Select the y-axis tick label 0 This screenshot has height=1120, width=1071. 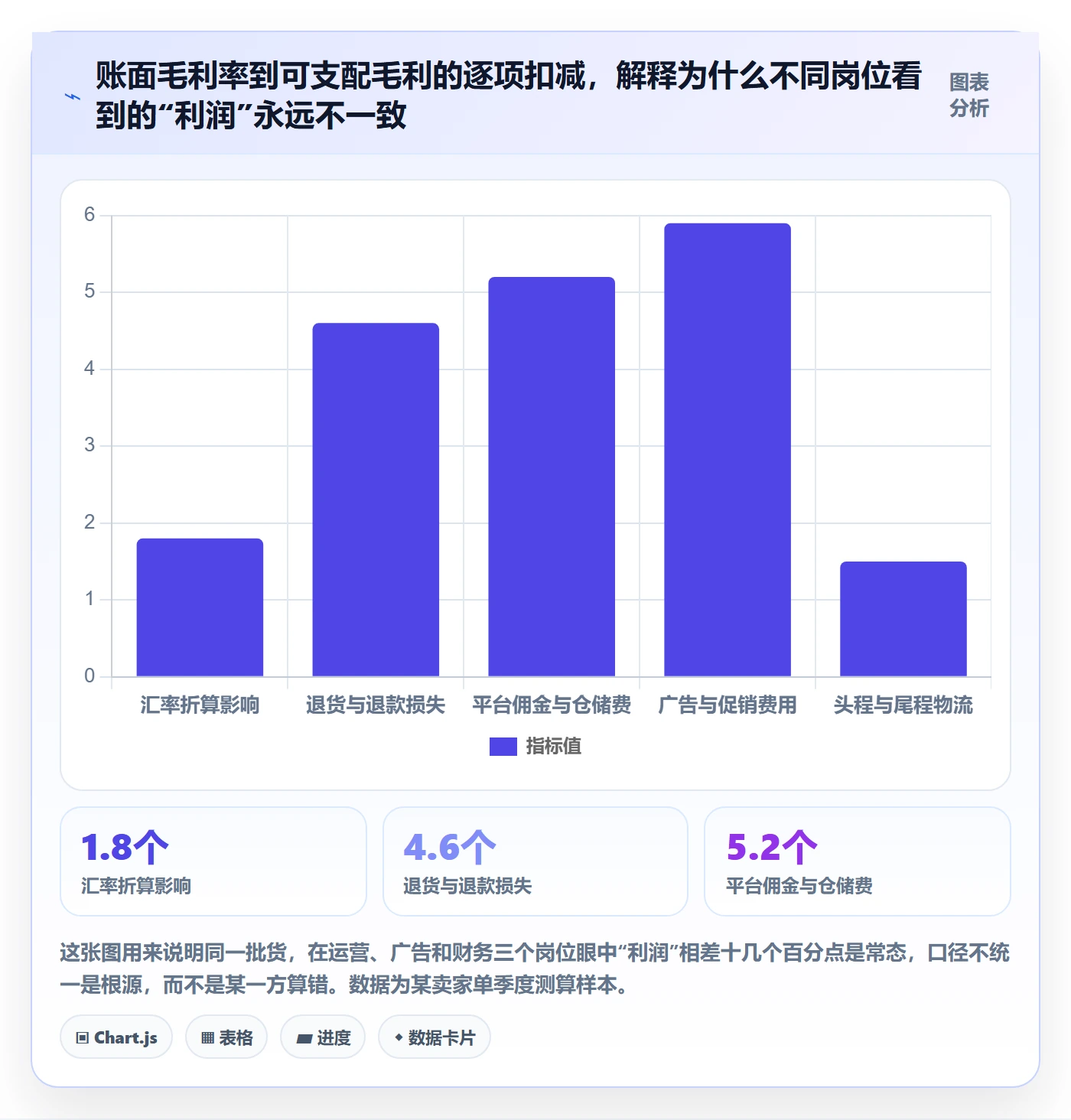(x=90, y=676)
